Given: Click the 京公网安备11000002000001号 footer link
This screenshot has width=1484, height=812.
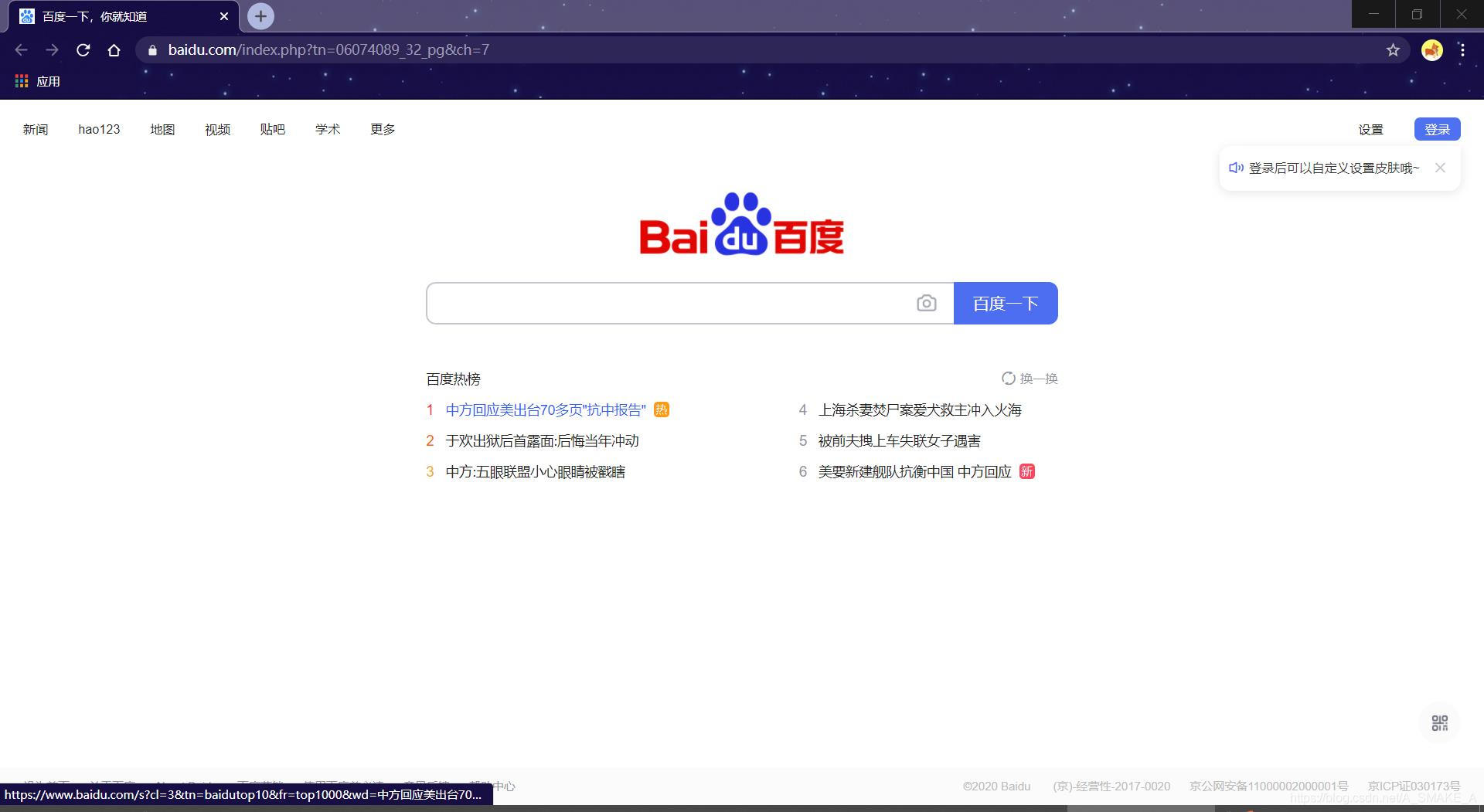Looking at the screenshot, I should (1268, 787).
